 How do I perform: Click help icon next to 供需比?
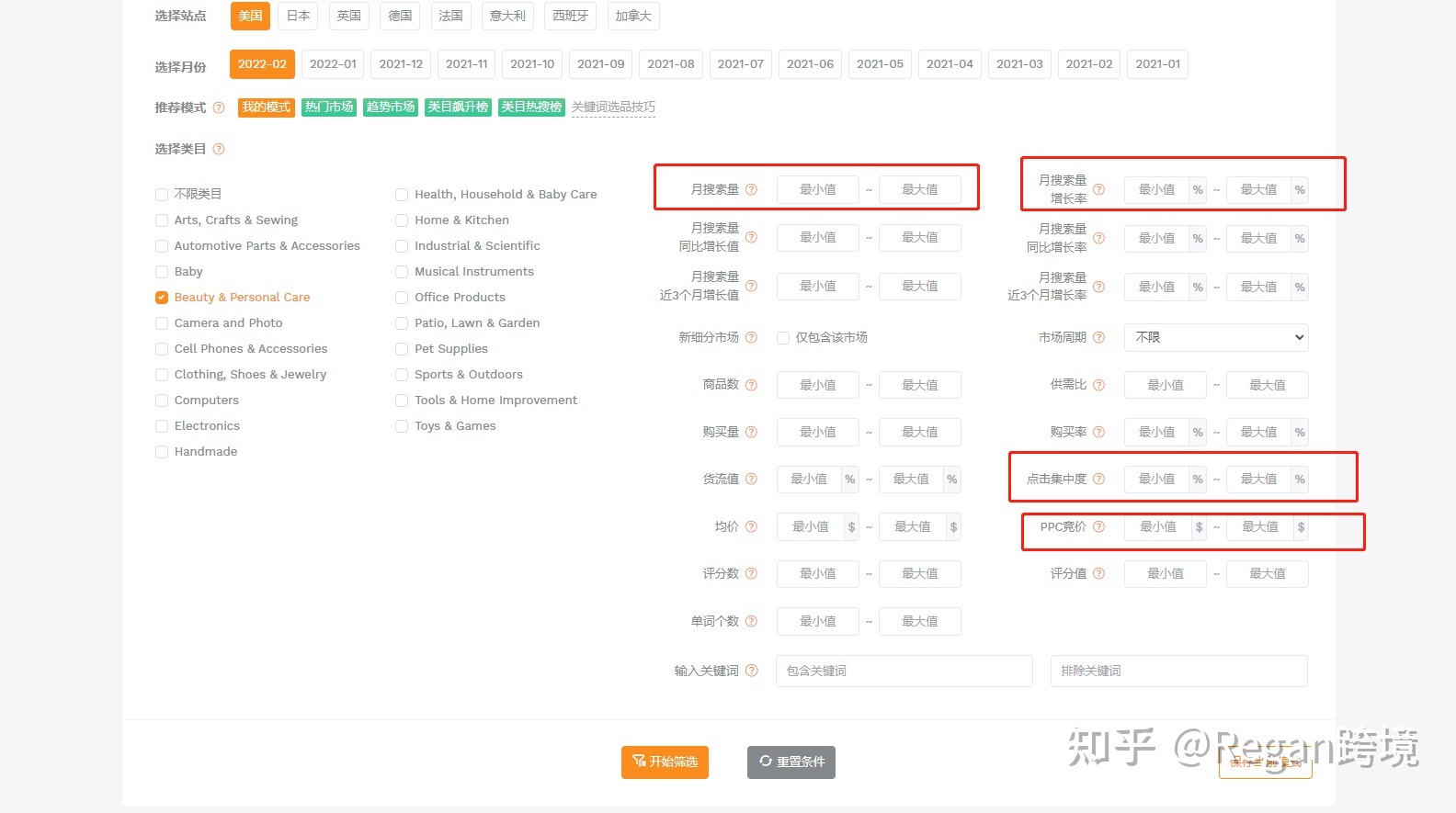click(1098, 385)
